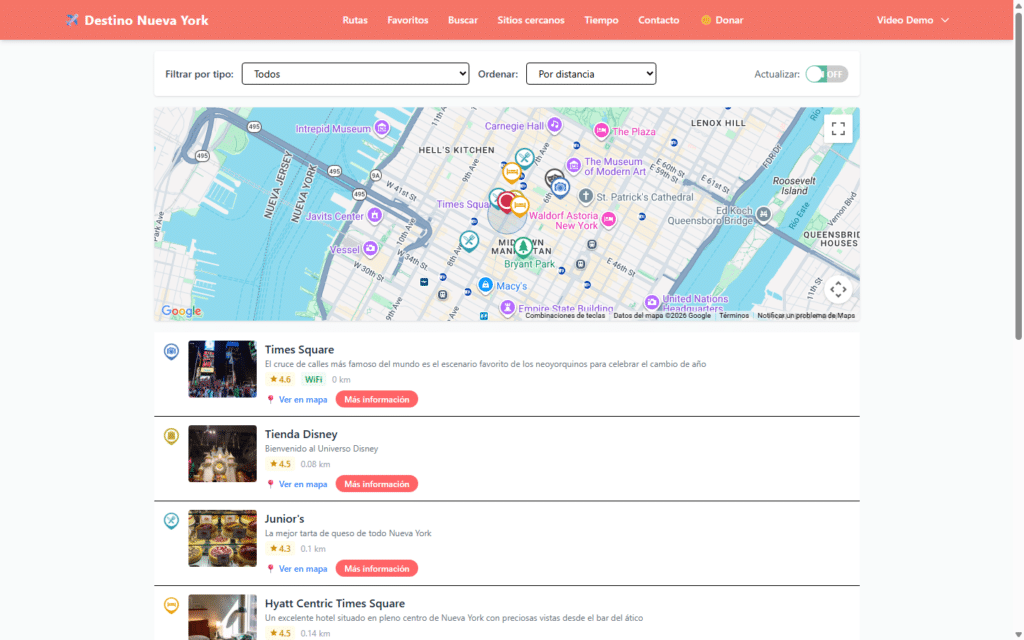
Task: Open the Ordenar dropdown
Action: 590,74
